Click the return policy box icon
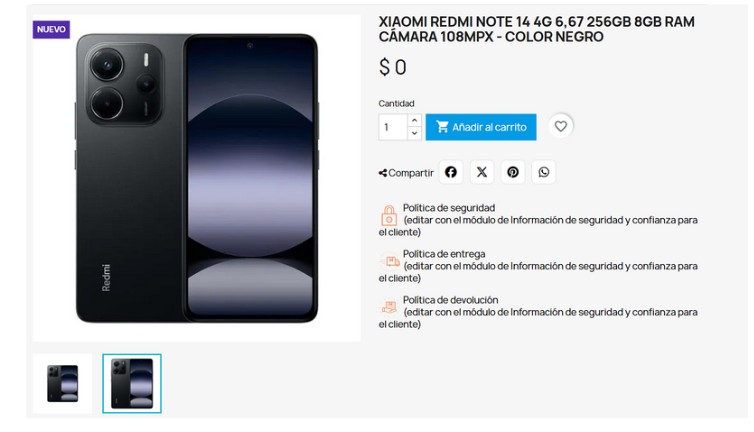 pyautogui.click(x=389, y=307)
